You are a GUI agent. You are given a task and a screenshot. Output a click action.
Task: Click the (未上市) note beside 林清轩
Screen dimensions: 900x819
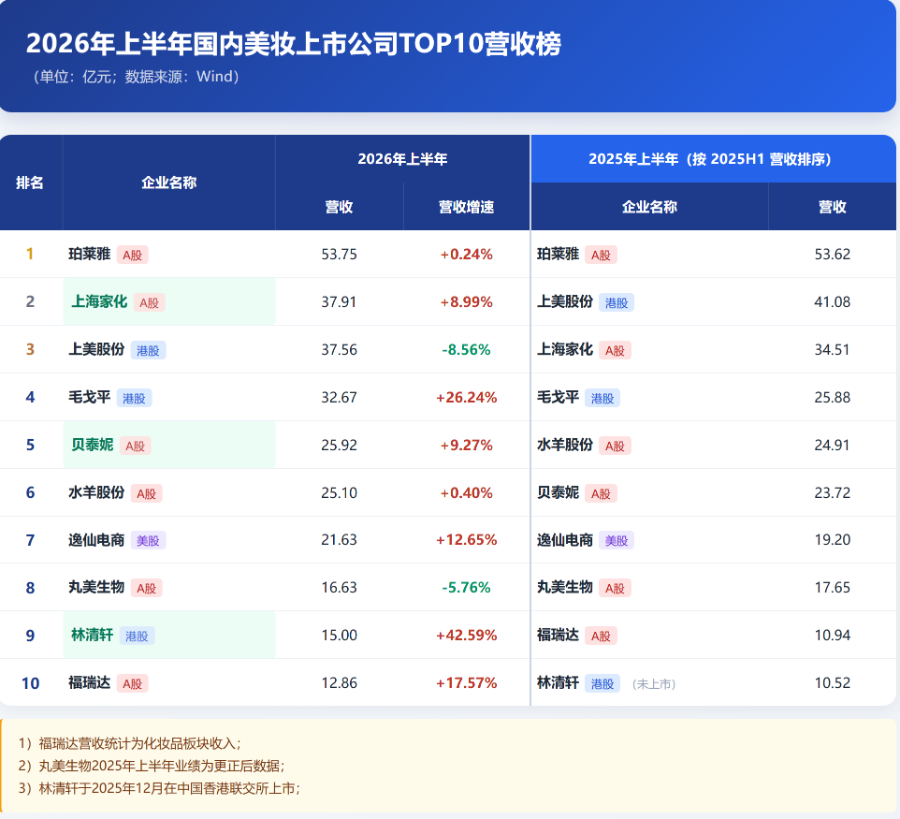[x=654, y=684]
